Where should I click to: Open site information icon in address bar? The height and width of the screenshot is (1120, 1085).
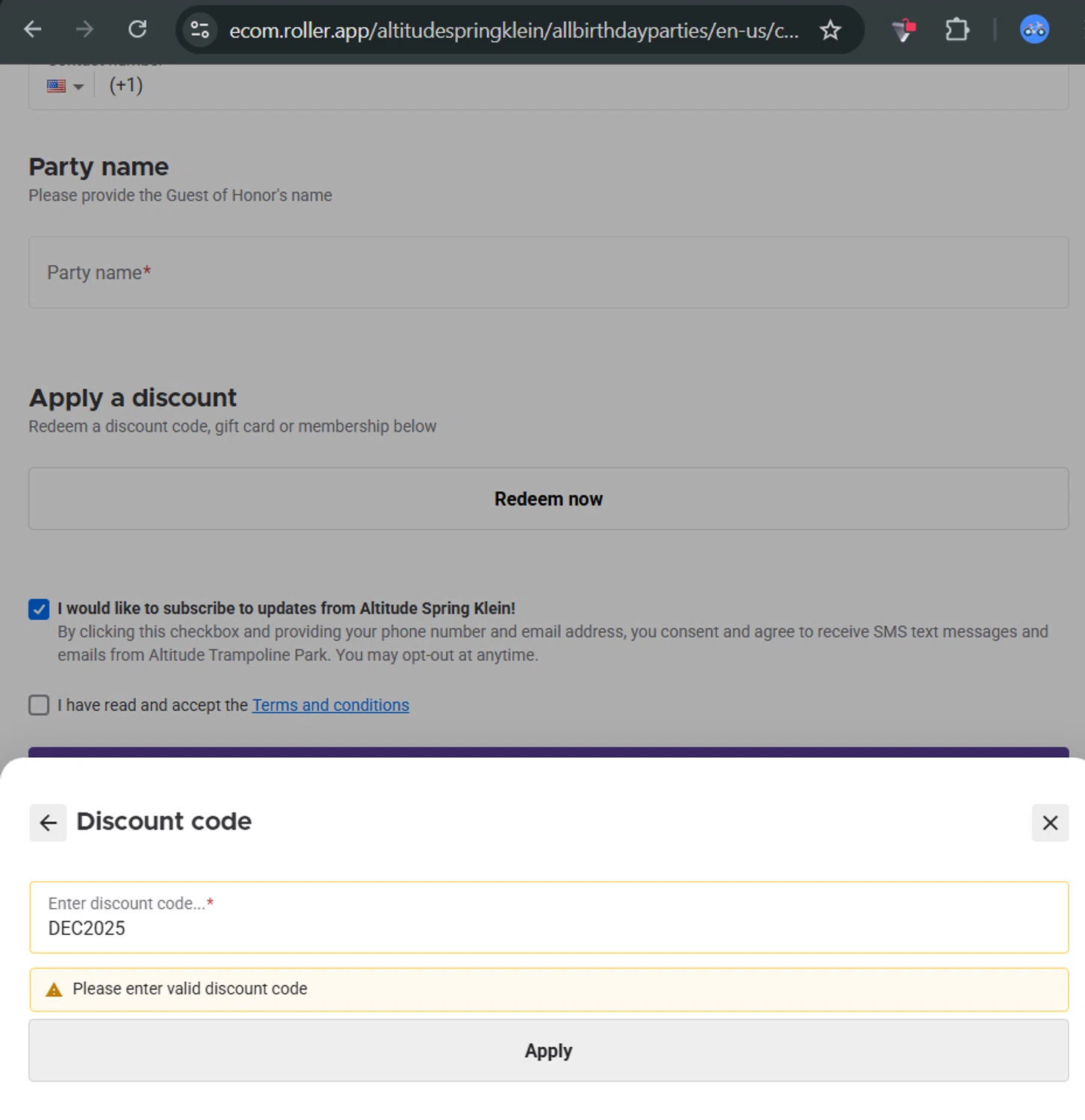tap(199, 30)
